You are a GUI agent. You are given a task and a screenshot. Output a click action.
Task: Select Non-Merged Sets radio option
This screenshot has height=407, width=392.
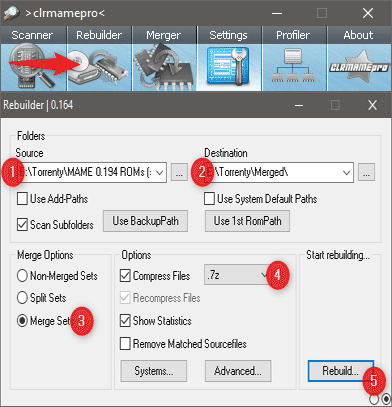coord(22,276)
